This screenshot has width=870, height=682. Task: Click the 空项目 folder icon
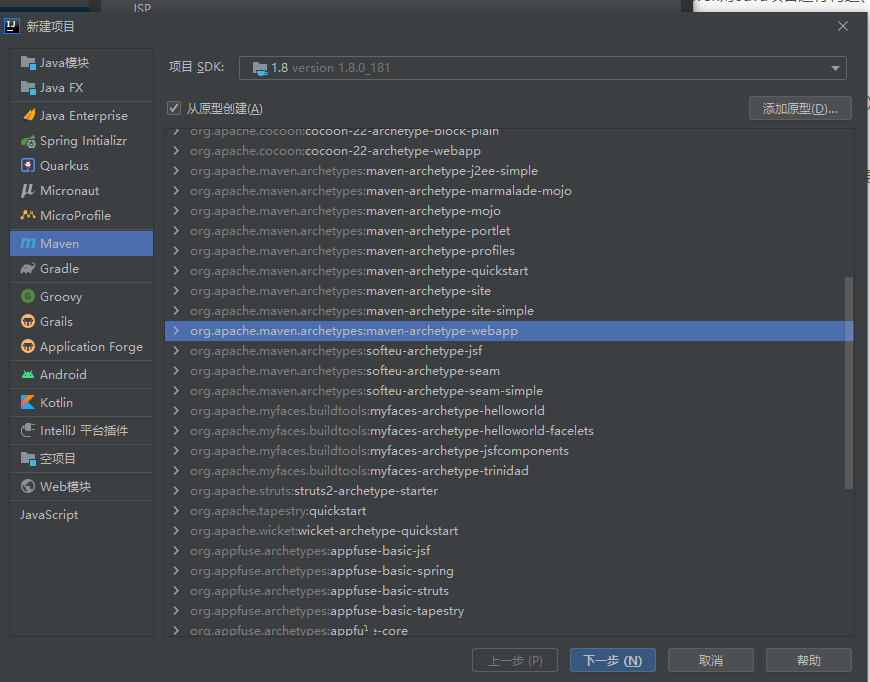click(28, 458)
